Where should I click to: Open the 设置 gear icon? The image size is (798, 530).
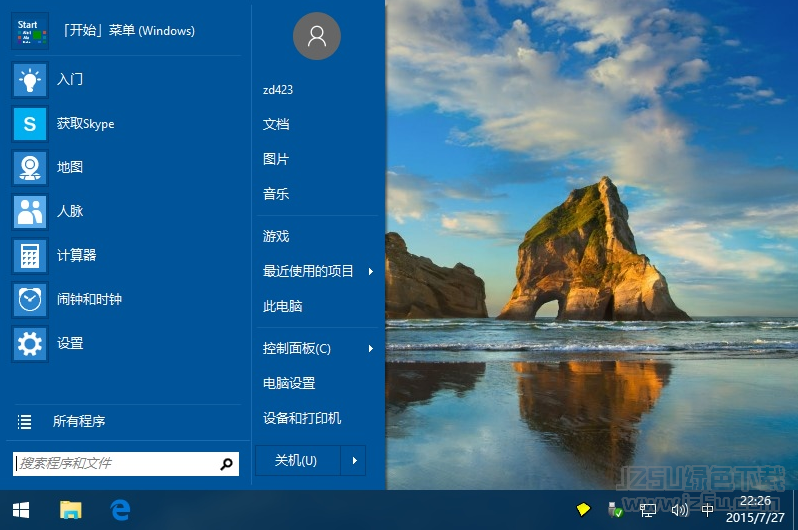coord(30,344)
